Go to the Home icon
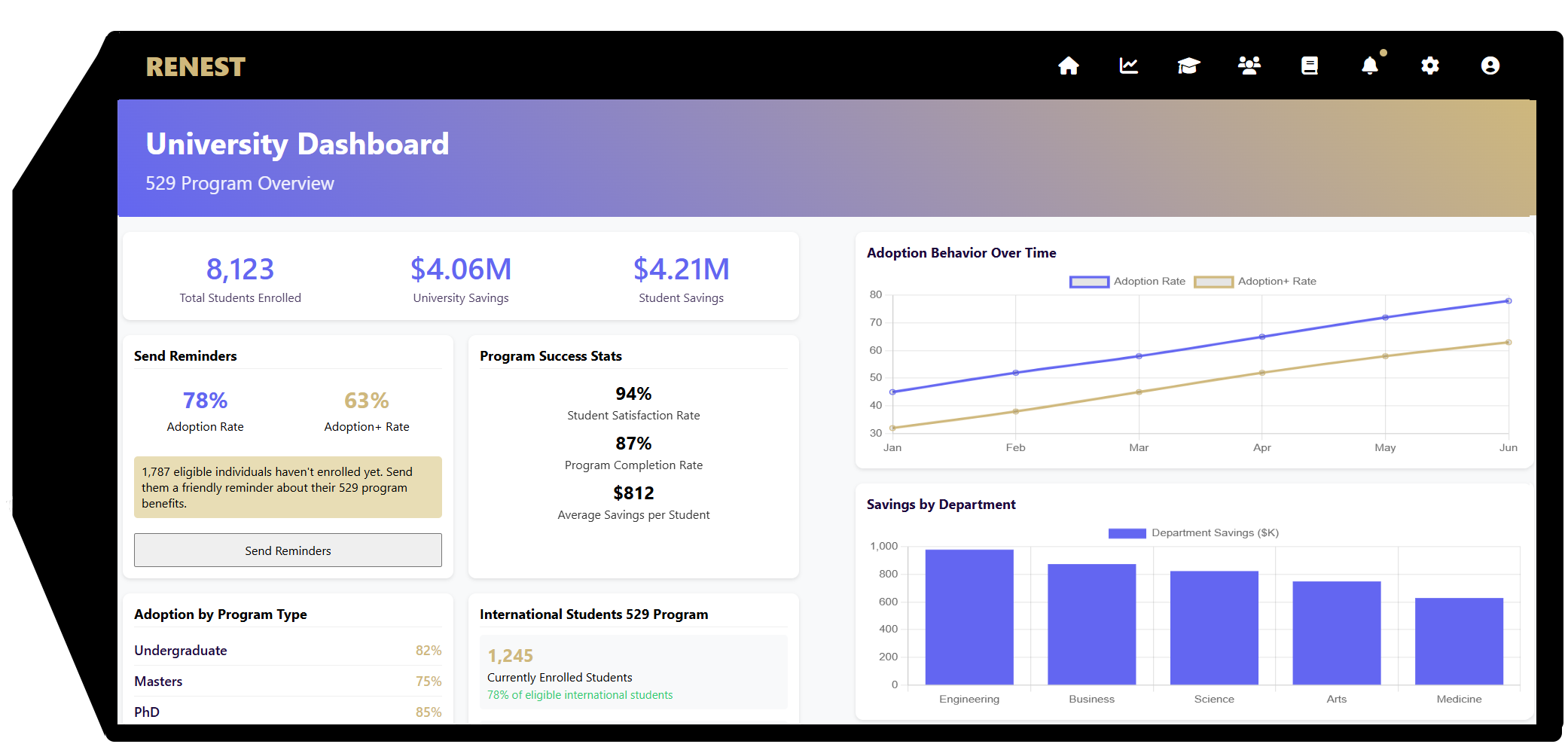 point(1068,66)
